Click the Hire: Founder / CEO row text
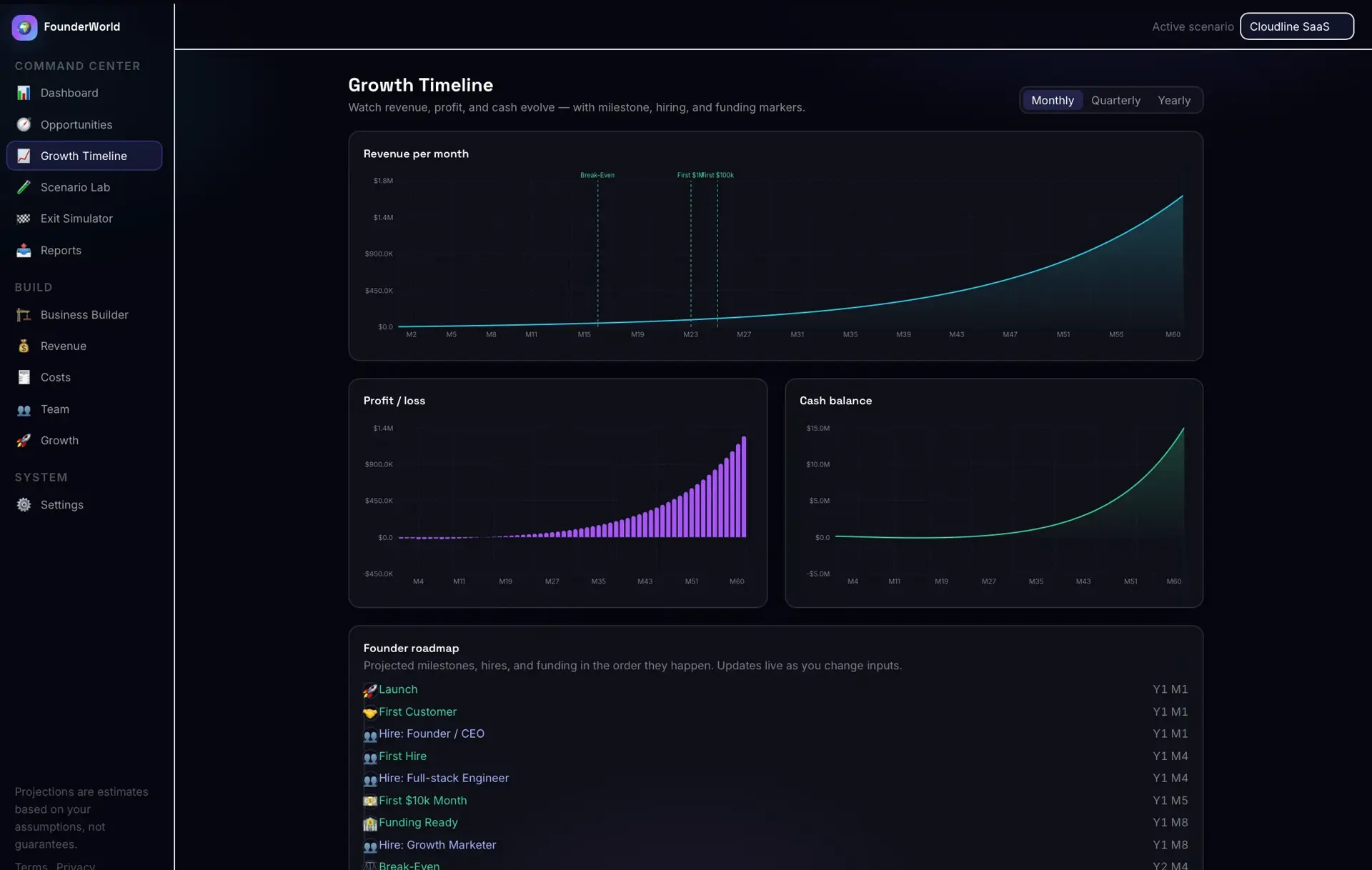 click(x=432, y=734)
